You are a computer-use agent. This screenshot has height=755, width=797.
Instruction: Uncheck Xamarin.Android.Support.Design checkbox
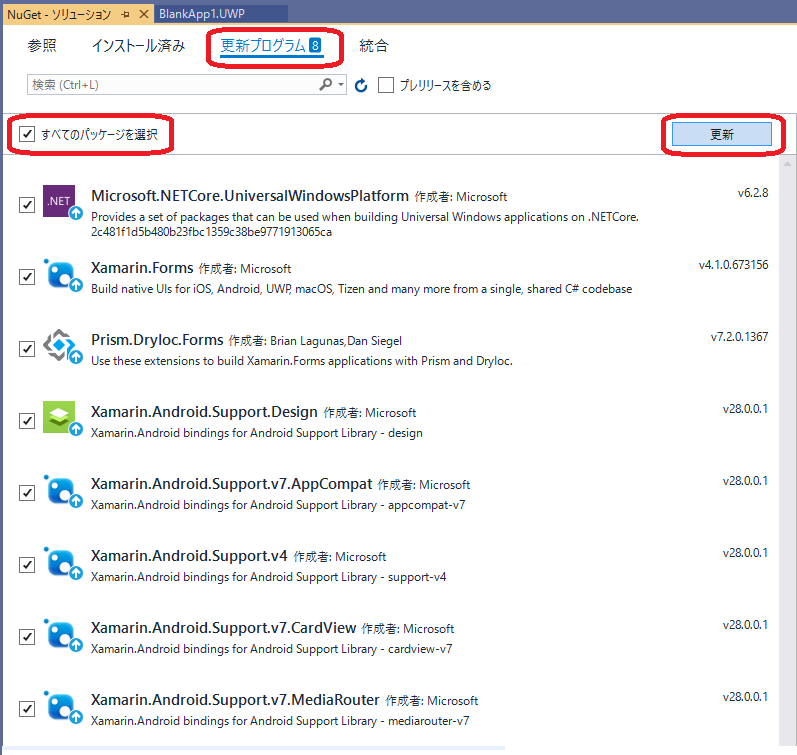[x=26, y=421]
